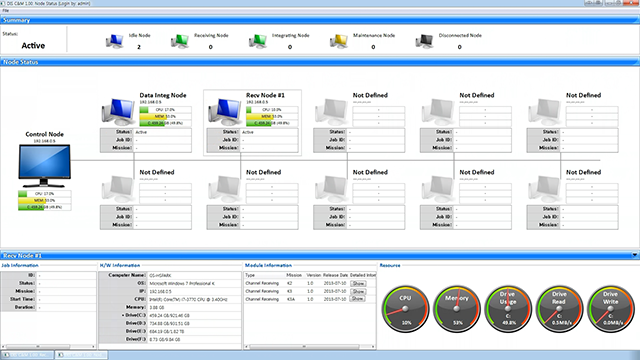Screen dimensions: 640x360
Task: Click the Mission column header in Module Information
Action: tap(294, 275)
